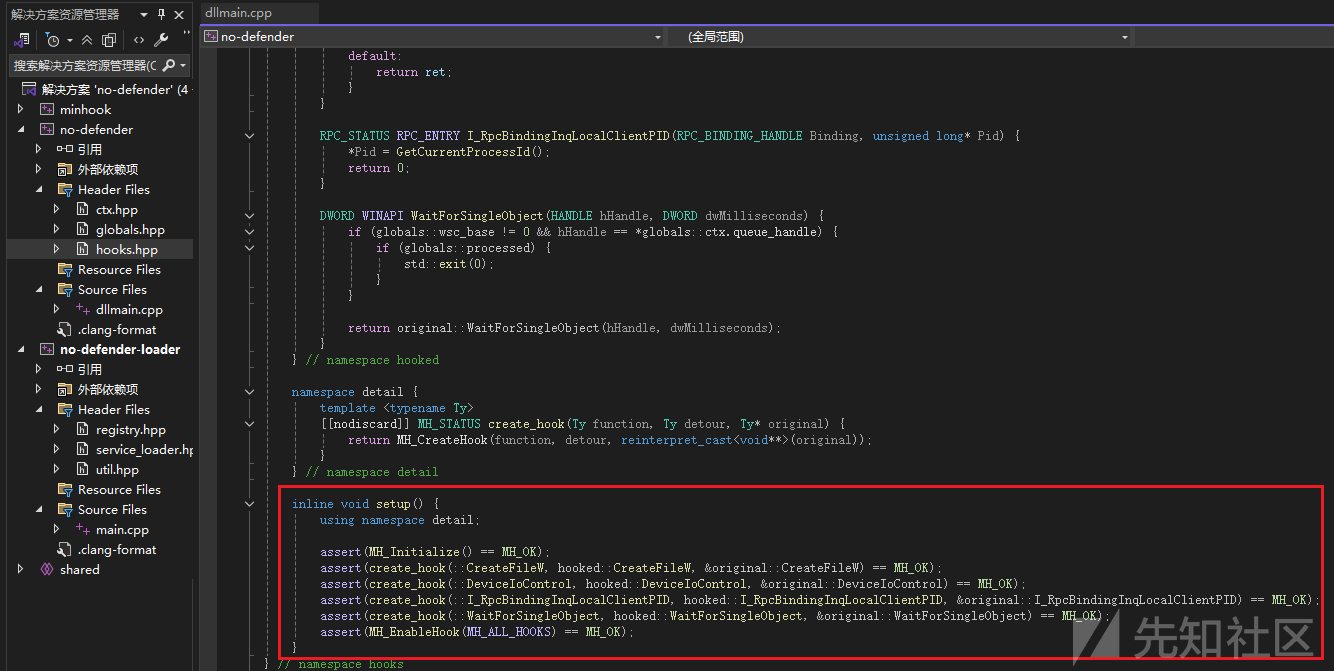This screenshot has width=1334, height=671.
Task: Click the std::exit(0) statement
Action: (x=449, y=264)
